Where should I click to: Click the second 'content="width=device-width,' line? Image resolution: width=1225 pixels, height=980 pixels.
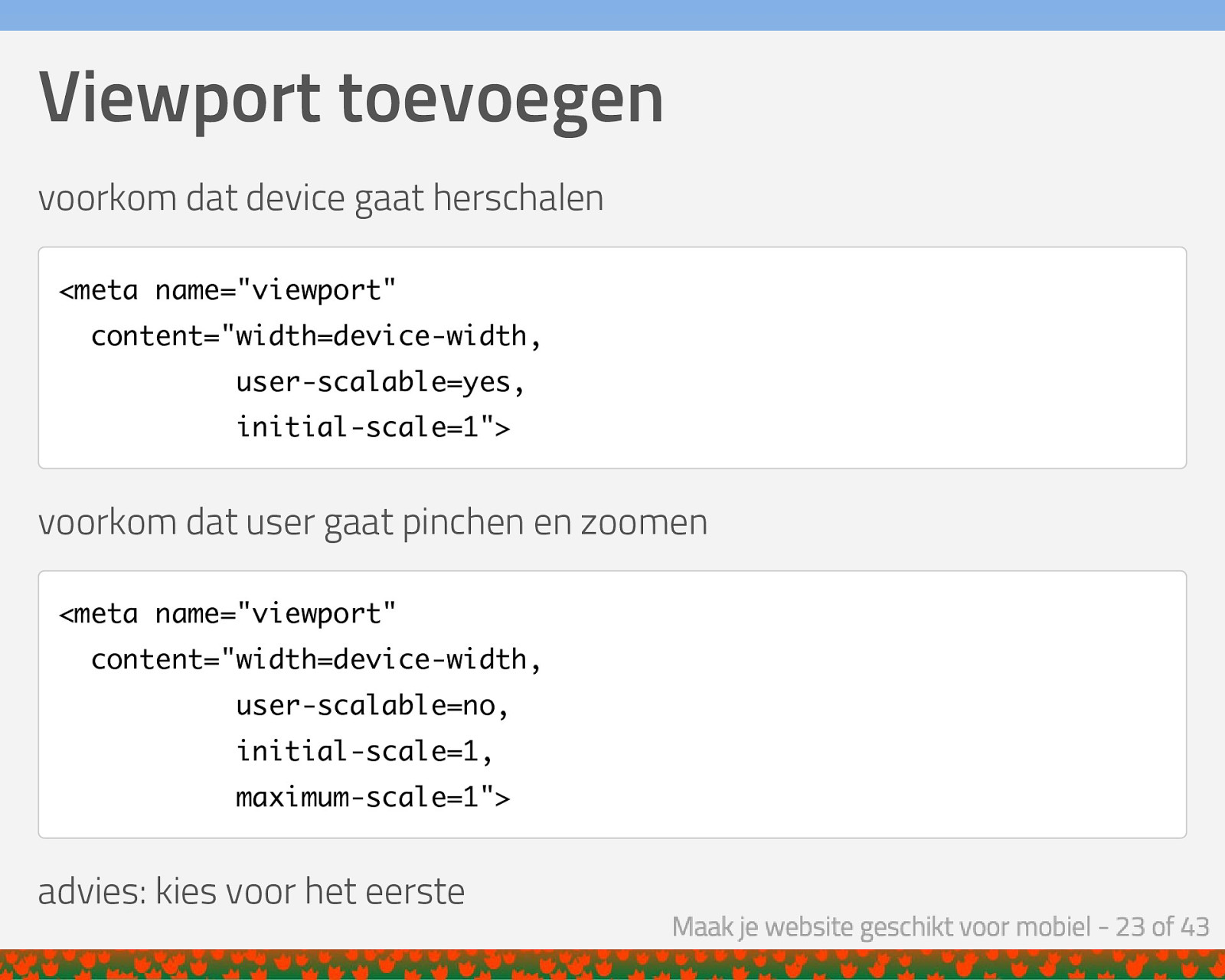tap(315, 659)
